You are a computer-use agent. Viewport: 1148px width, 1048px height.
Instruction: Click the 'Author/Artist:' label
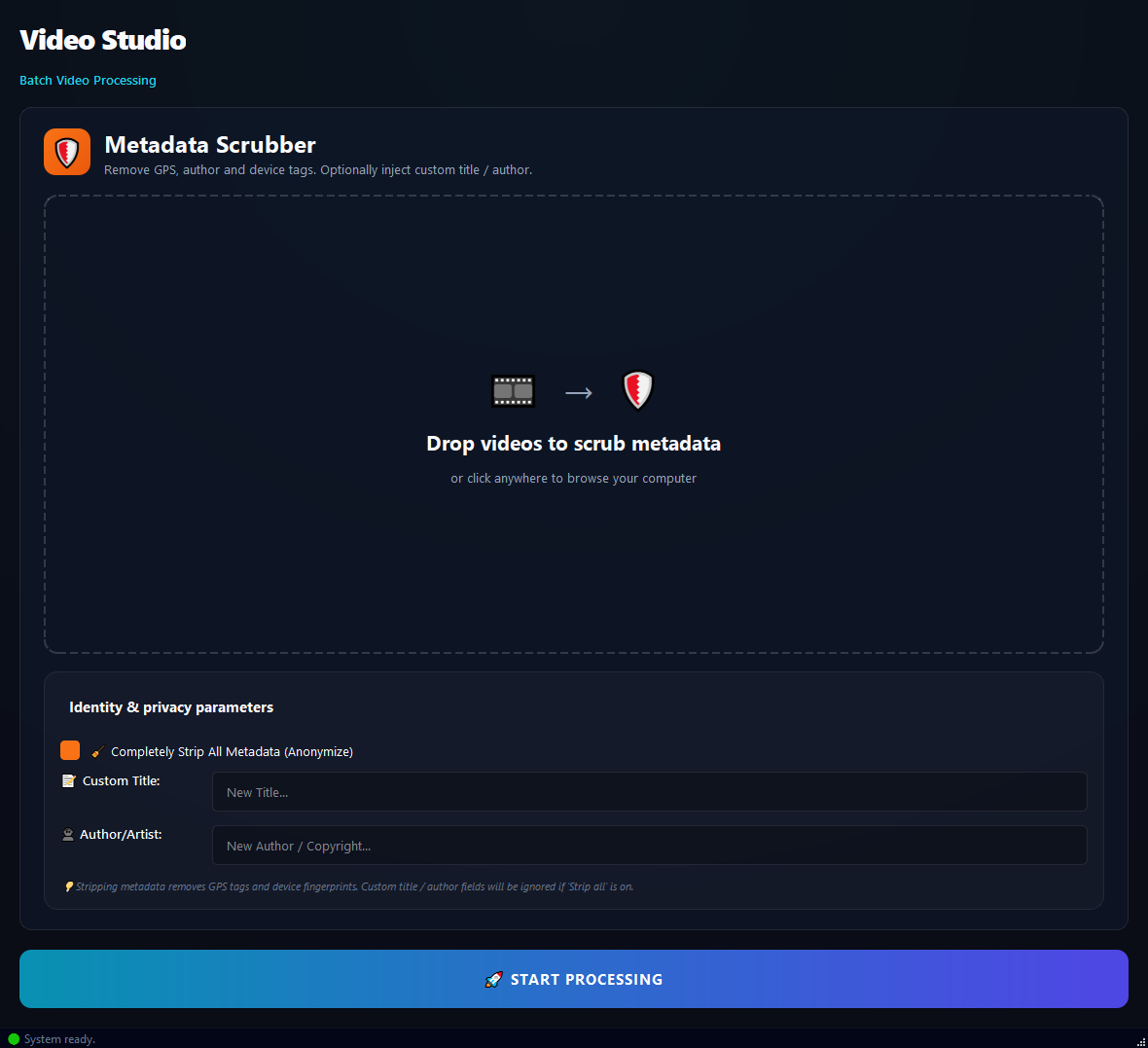[121, 834]
